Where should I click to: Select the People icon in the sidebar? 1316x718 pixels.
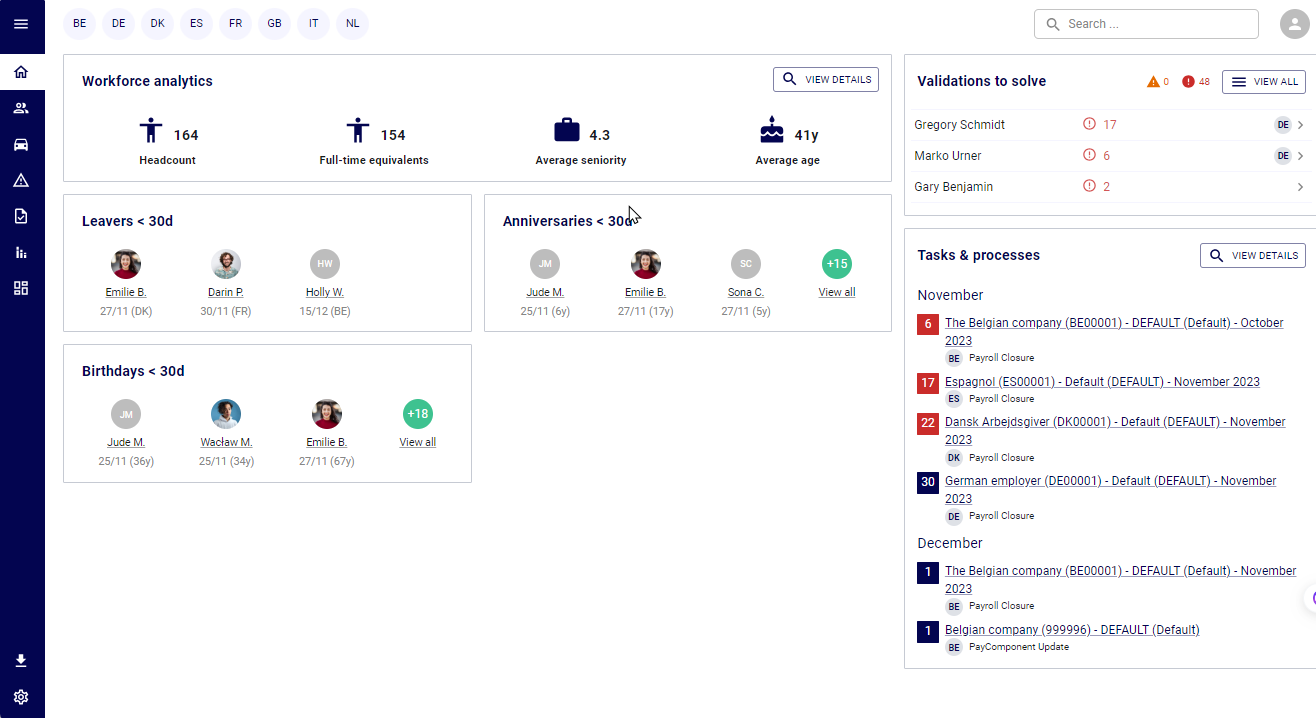click(x=21, y=108)
